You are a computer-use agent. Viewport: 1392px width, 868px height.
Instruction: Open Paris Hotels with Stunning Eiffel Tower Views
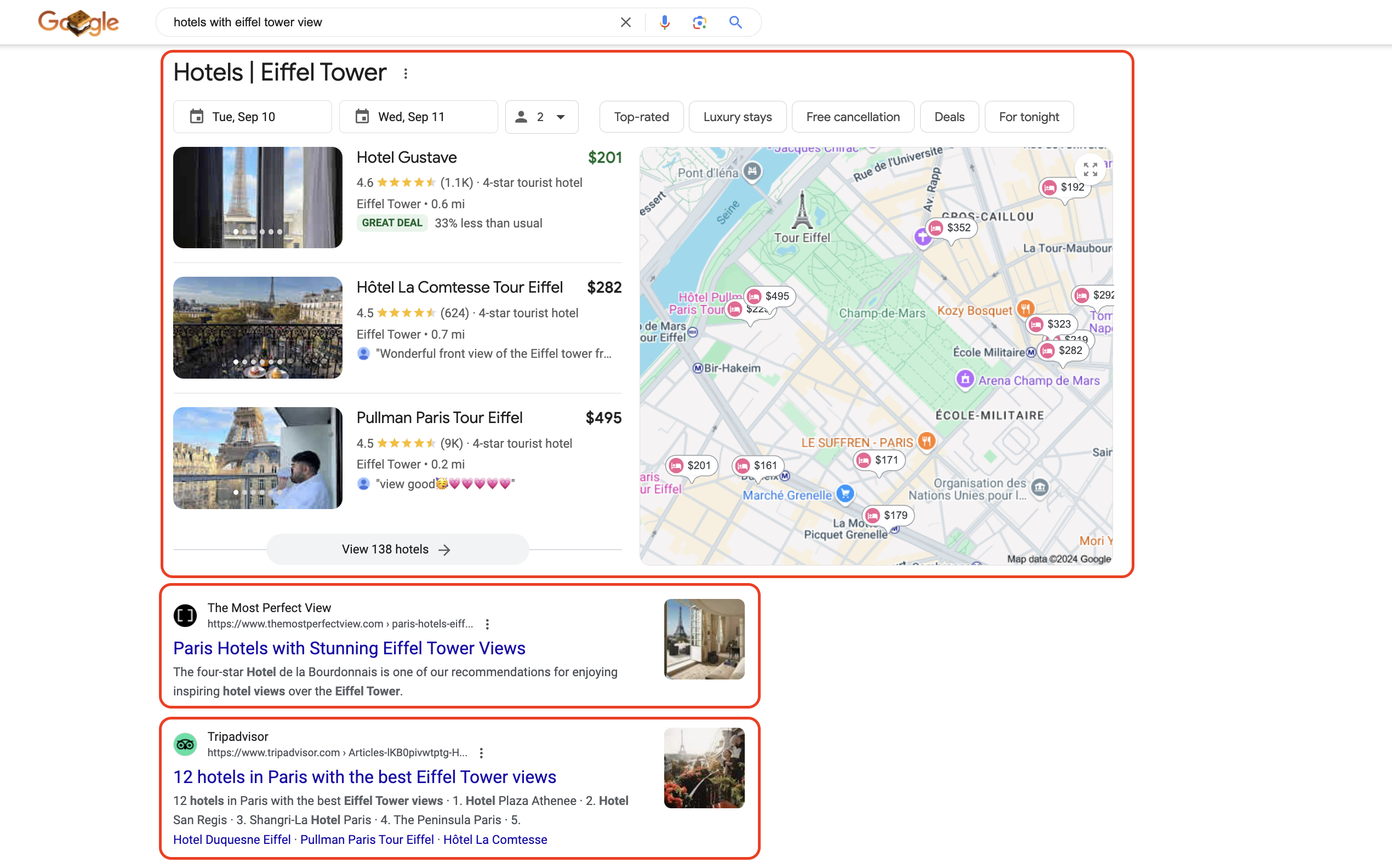[349, 648]
